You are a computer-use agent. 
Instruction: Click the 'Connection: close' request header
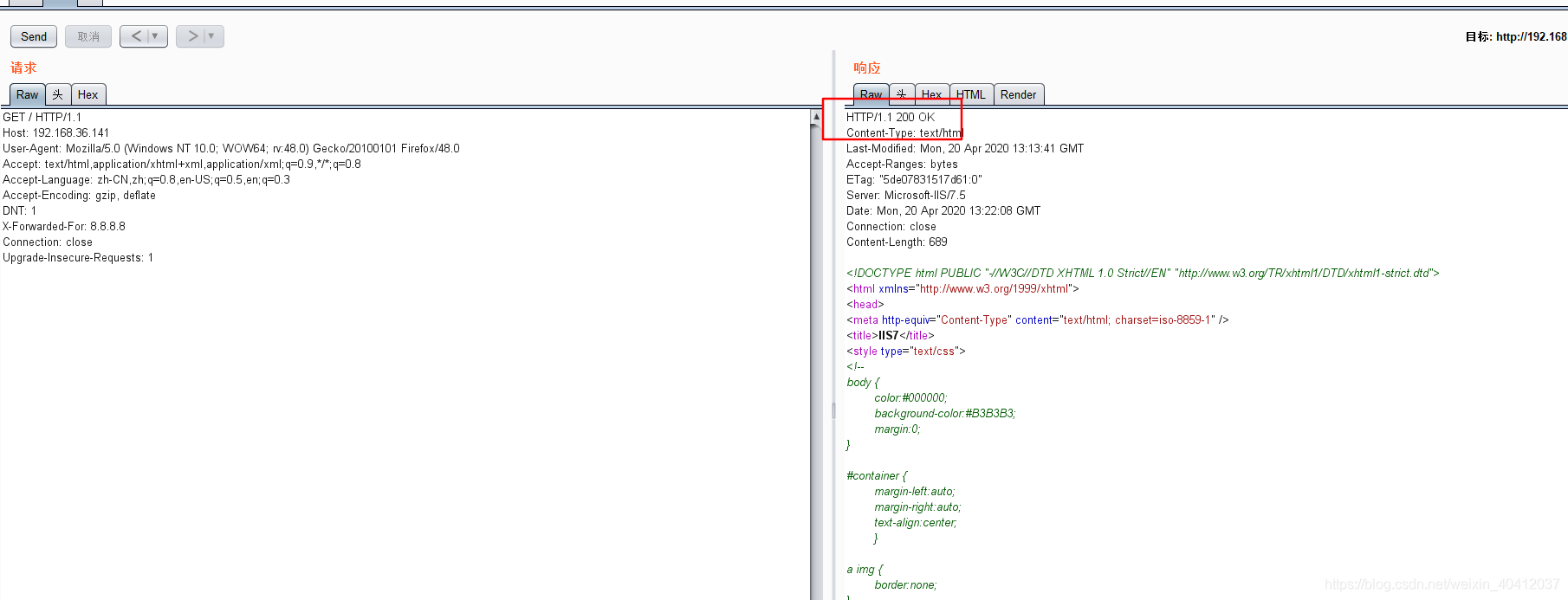click(x=48, y=242)
